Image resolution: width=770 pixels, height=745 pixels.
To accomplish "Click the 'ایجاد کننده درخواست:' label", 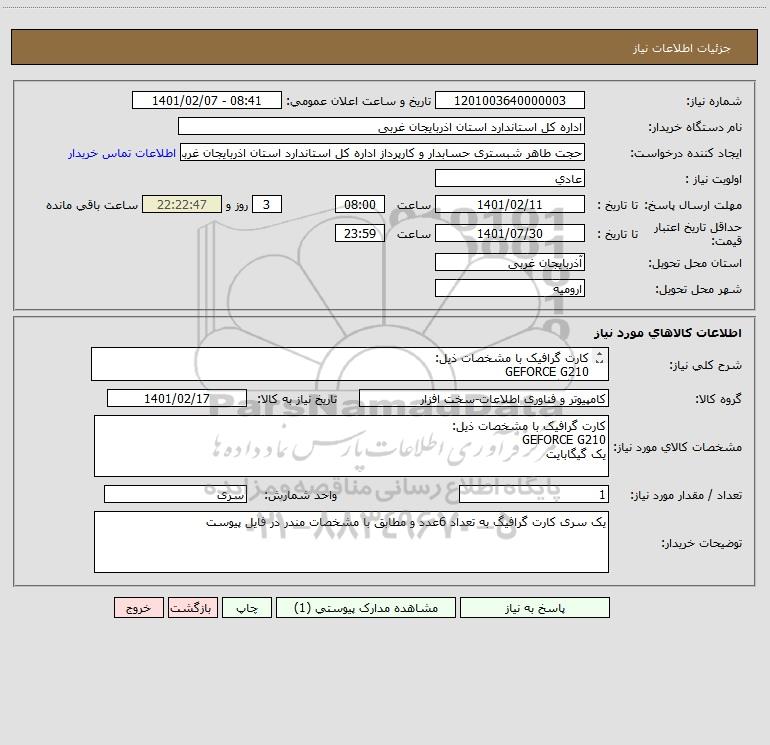I will [x=686, y=154].
